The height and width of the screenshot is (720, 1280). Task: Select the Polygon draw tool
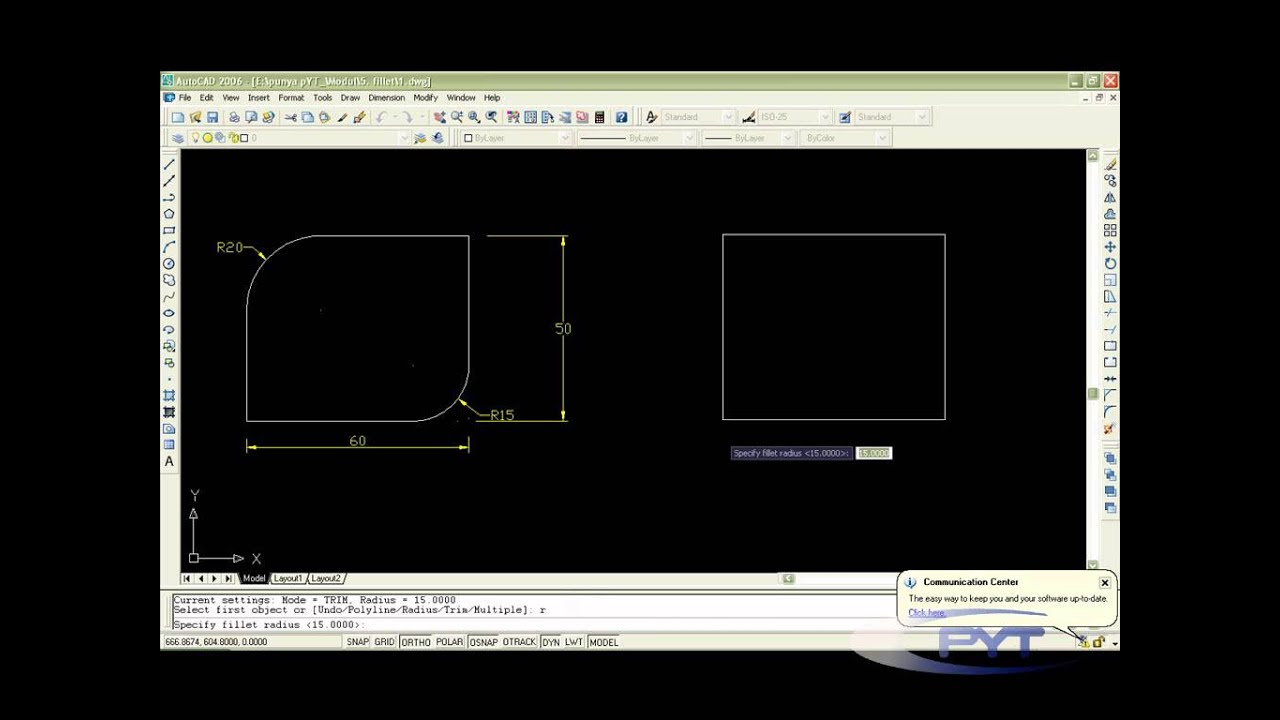[169, 214]
